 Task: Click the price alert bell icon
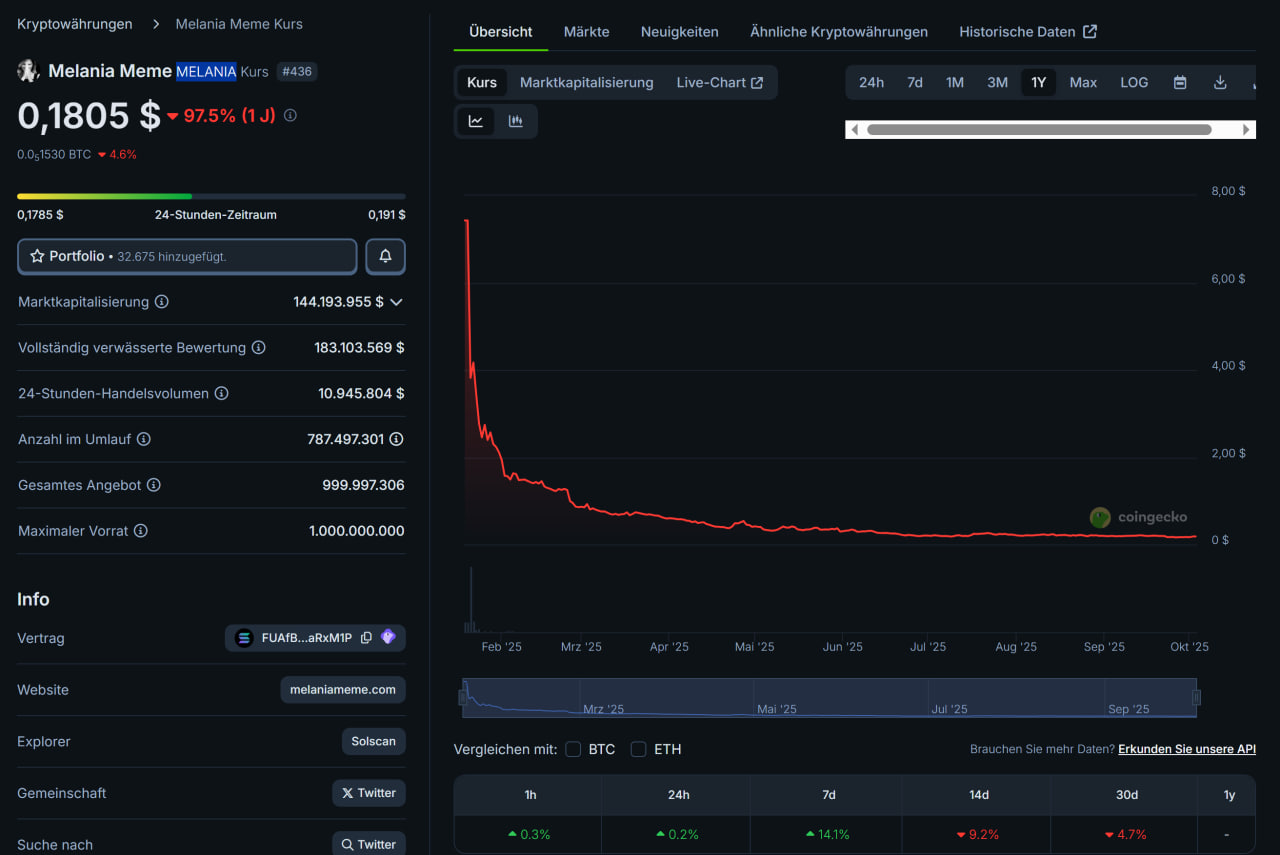coord(385,256)
